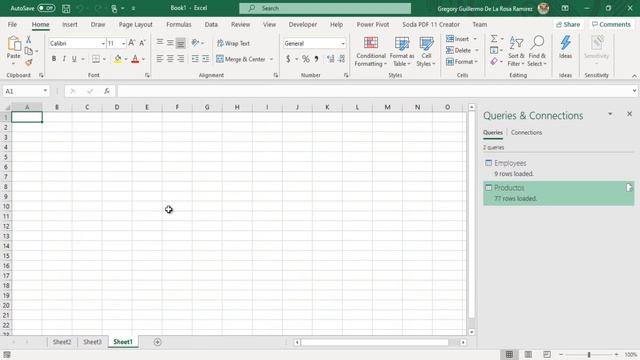Screen dimensions: 640x360
Task: Toggle Align Right
Action: coord(180,59)
